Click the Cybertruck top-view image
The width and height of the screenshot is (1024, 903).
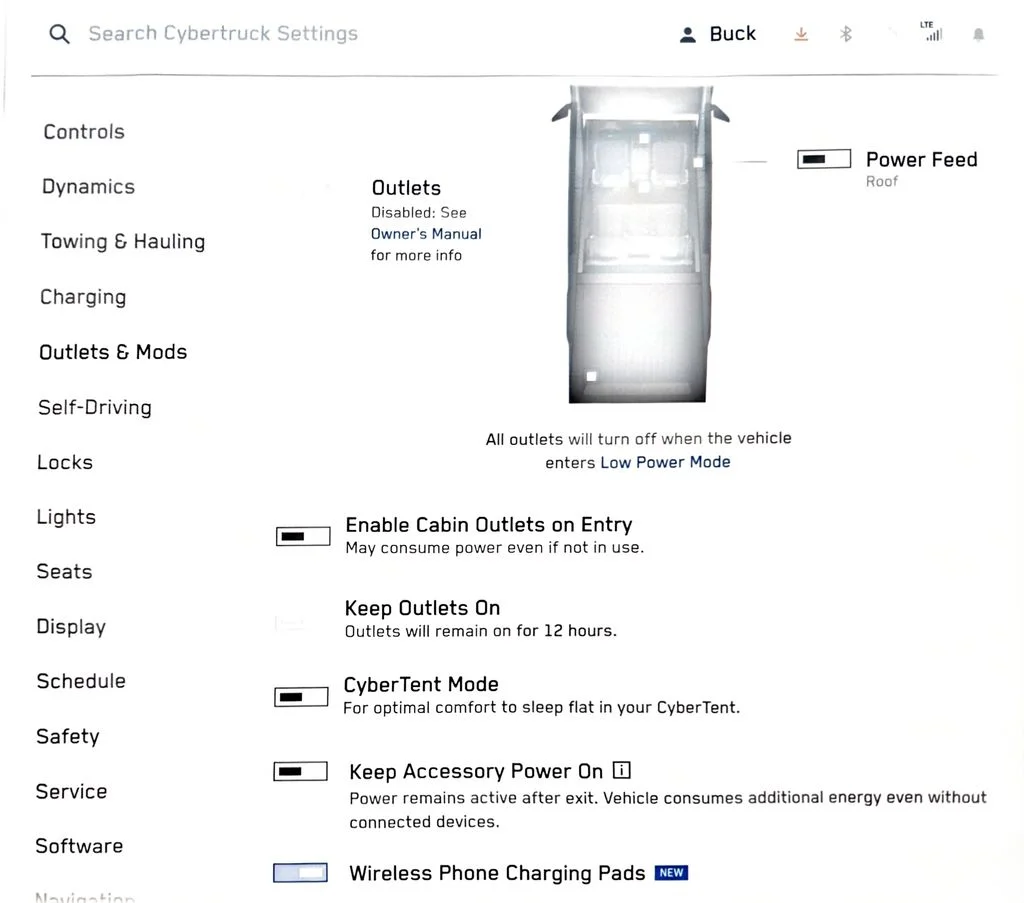pyautogui.click(x=639, y=244)
